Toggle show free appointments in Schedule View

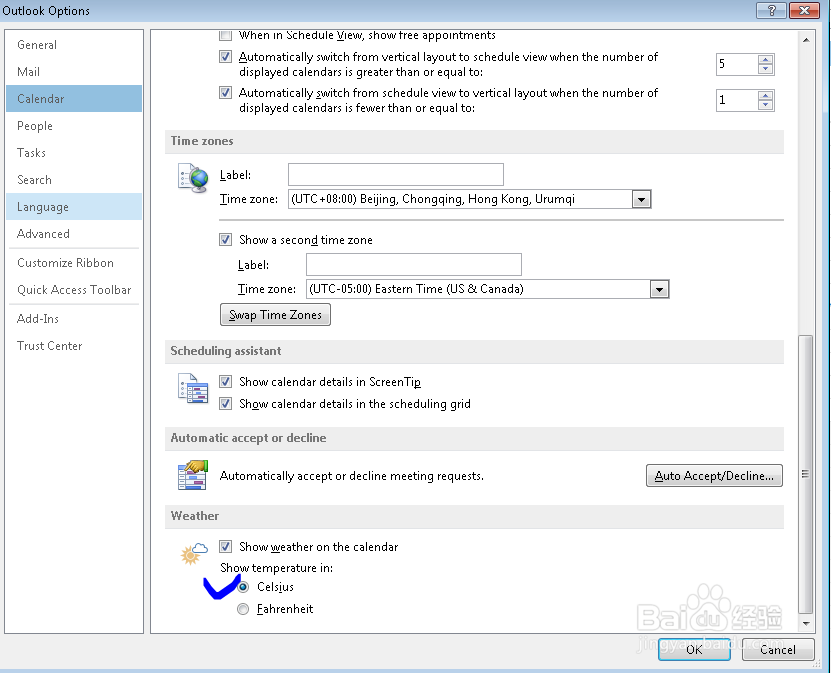tap(225, 35)
